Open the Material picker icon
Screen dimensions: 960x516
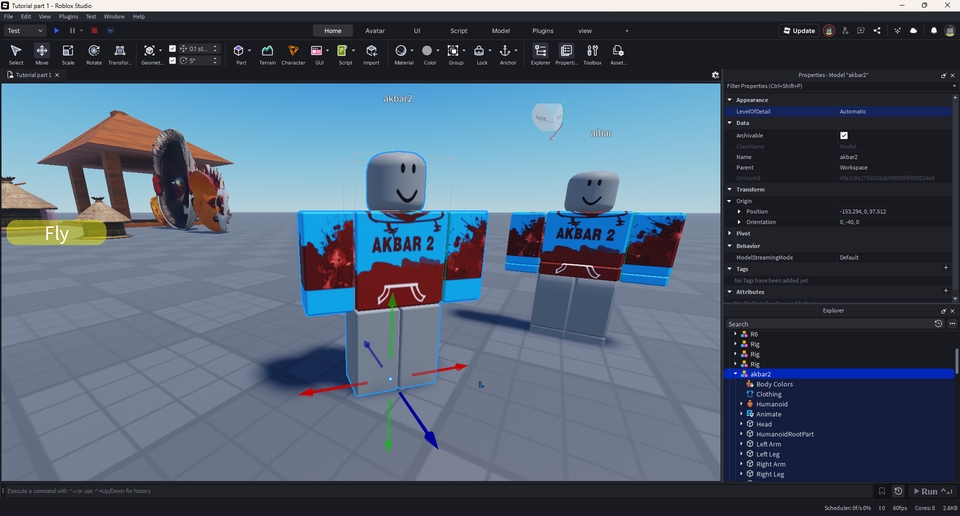[401, 51]
